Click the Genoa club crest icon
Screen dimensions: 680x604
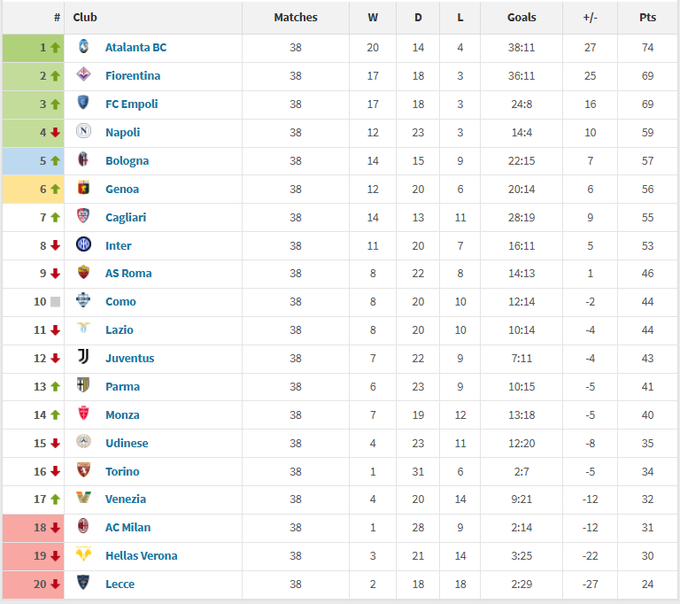pyautogui.click(x=84, y=188)
